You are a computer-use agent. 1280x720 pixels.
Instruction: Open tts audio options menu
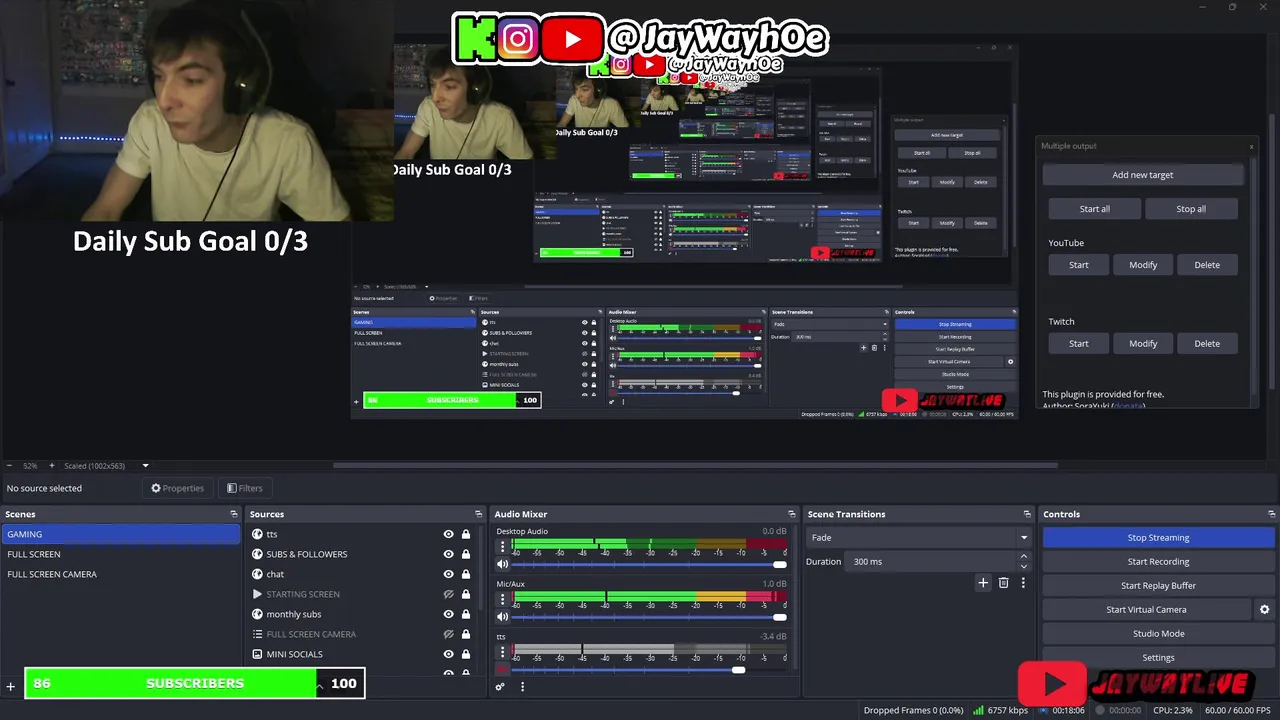tap(503, 652)
